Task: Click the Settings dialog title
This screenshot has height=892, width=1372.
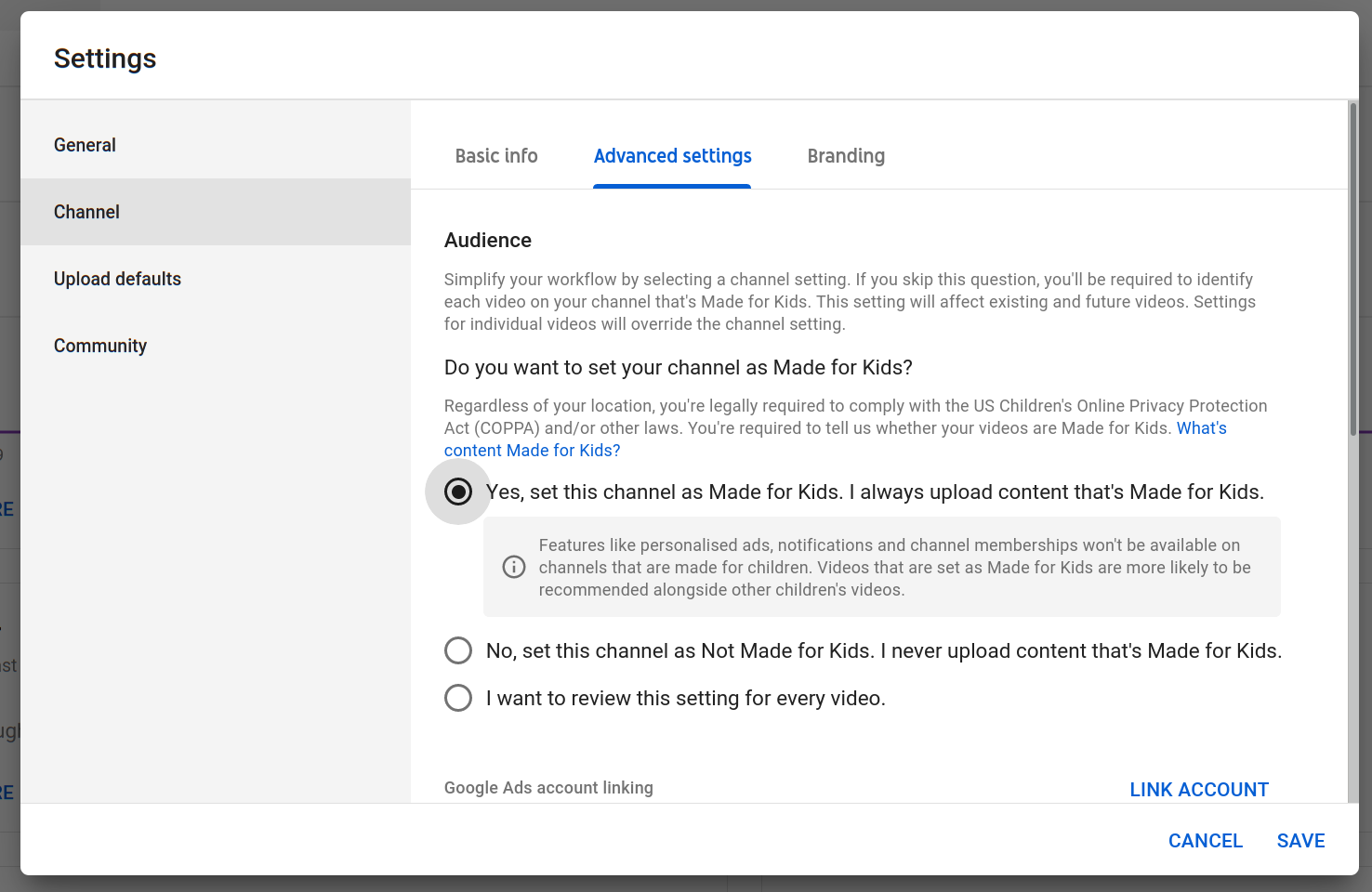Action: (x=105, y=59)
